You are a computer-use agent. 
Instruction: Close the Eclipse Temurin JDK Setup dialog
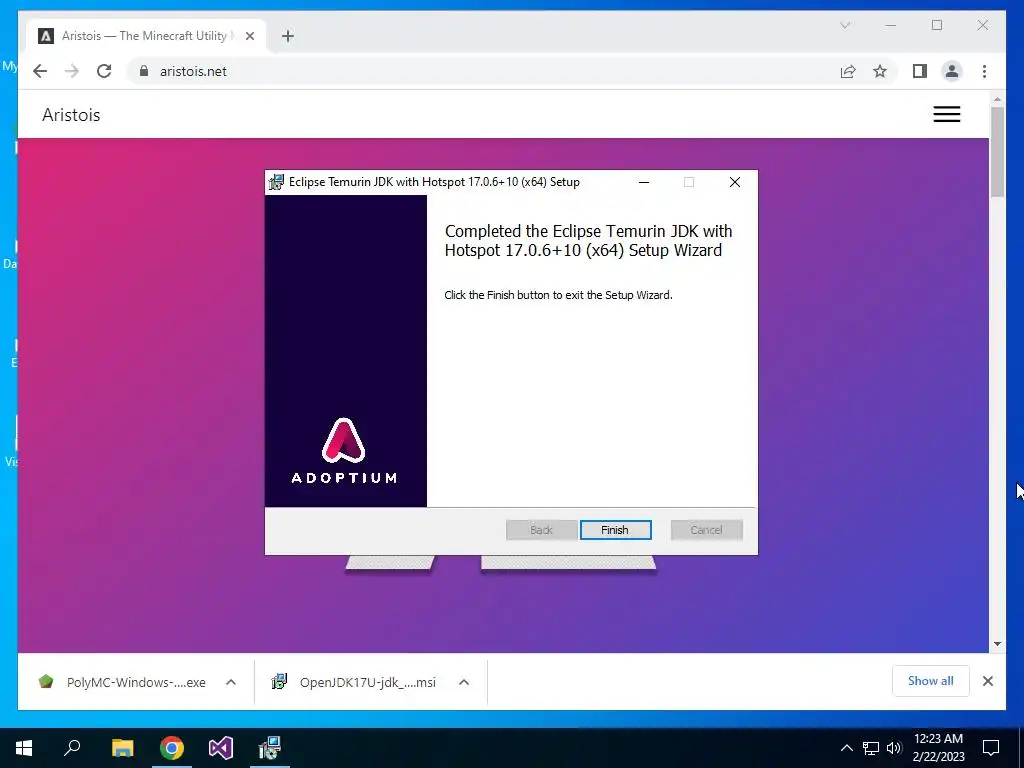[735, 182]
